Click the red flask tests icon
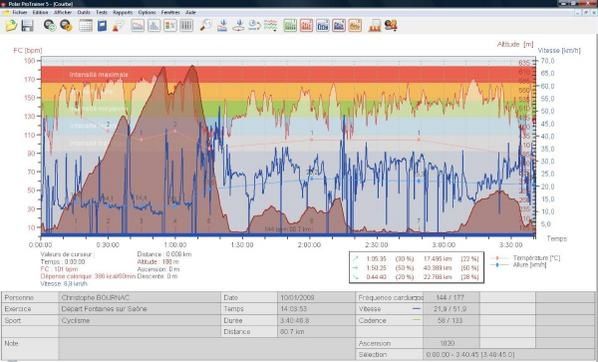 118,26
